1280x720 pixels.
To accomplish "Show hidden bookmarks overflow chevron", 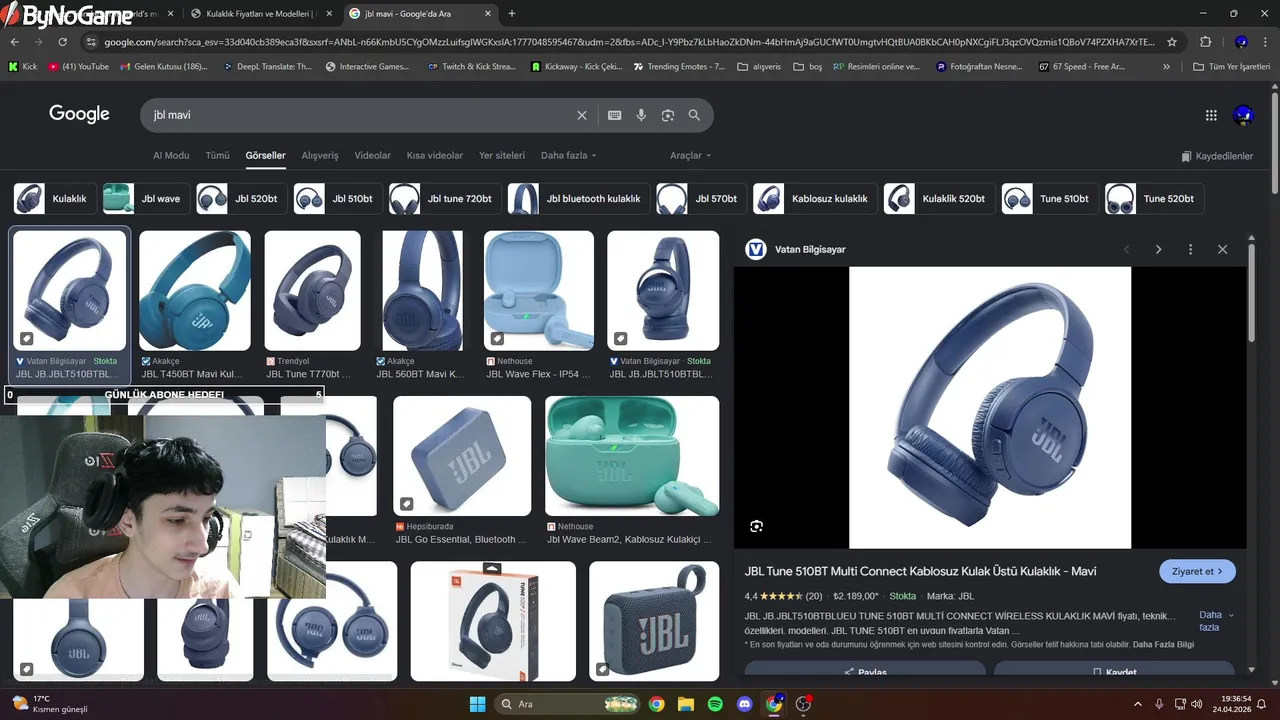I will click(x=1166, y=67).
